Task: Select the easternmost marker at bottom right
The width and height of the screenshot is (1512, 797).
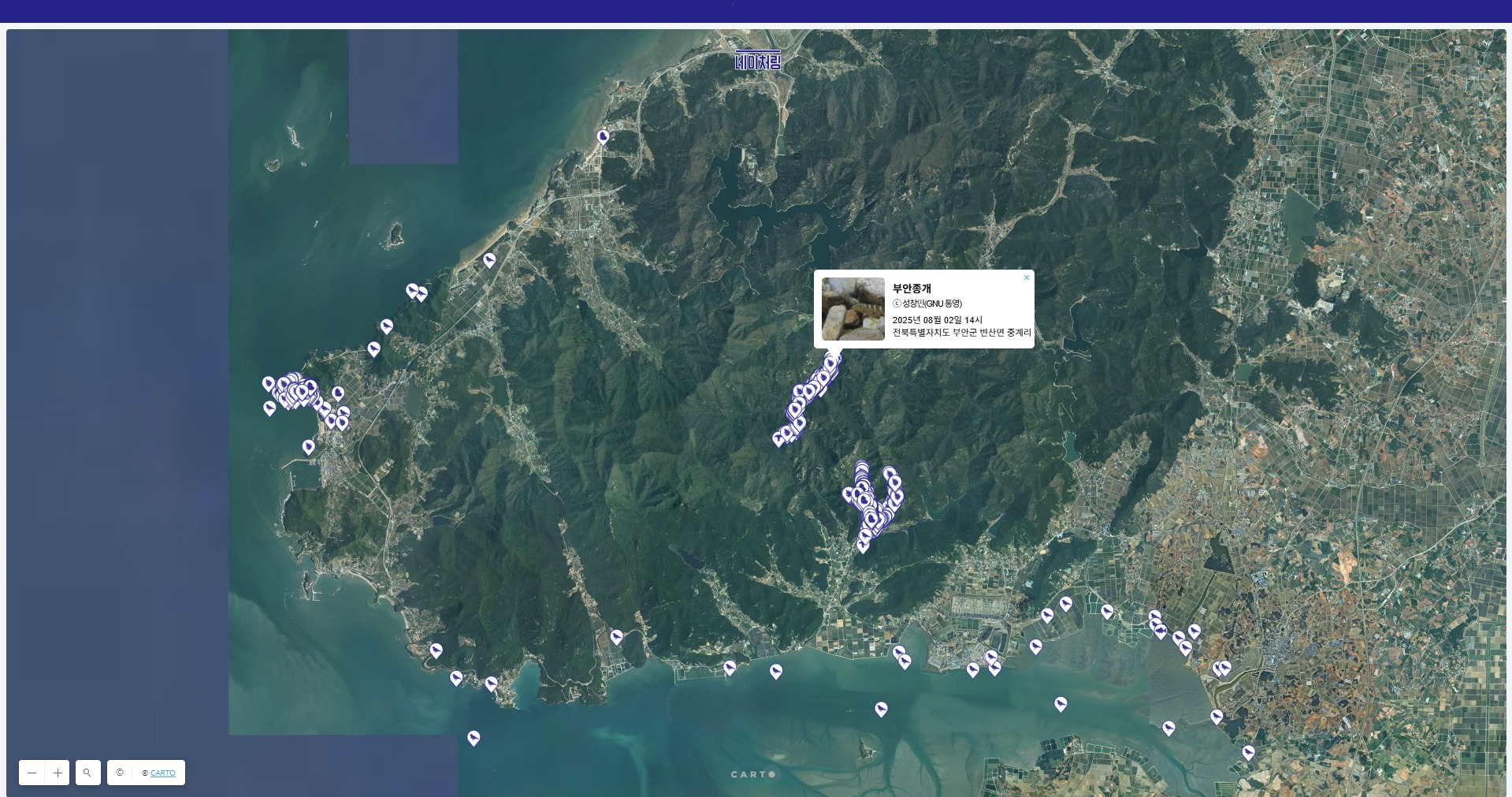Action: point(1248,754)
